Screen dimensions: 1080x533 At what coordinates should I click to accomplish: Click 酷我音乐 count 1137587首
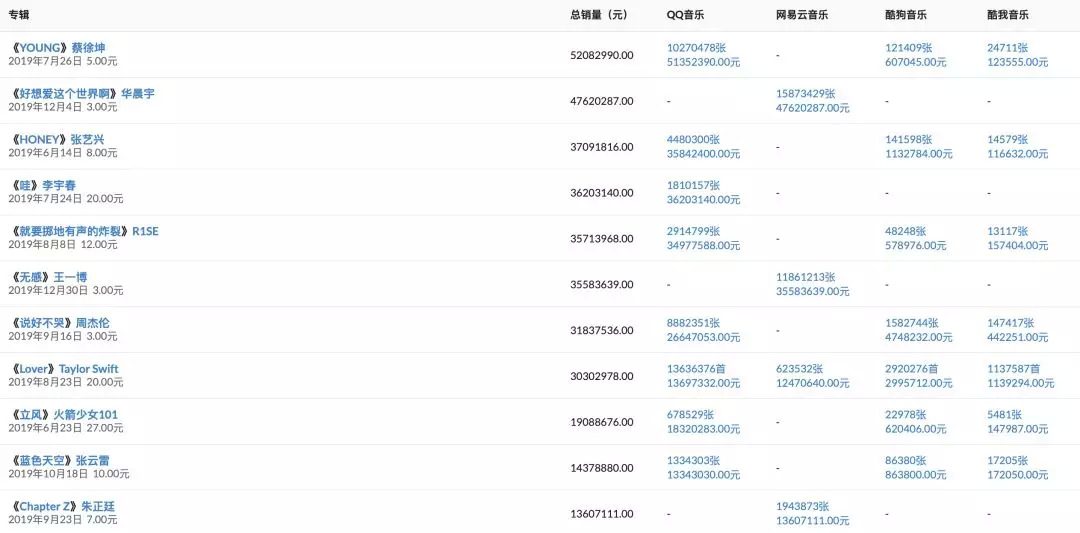[1014, 369]
